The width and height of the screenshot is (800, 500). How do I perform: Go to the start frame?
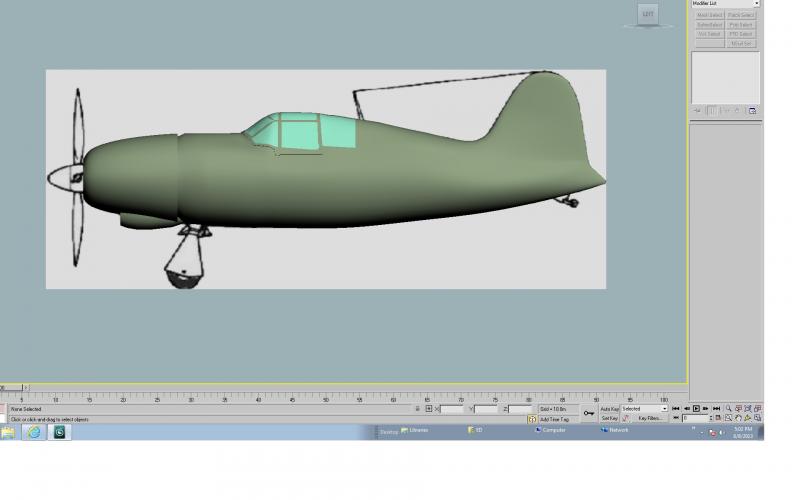(676, 409)
